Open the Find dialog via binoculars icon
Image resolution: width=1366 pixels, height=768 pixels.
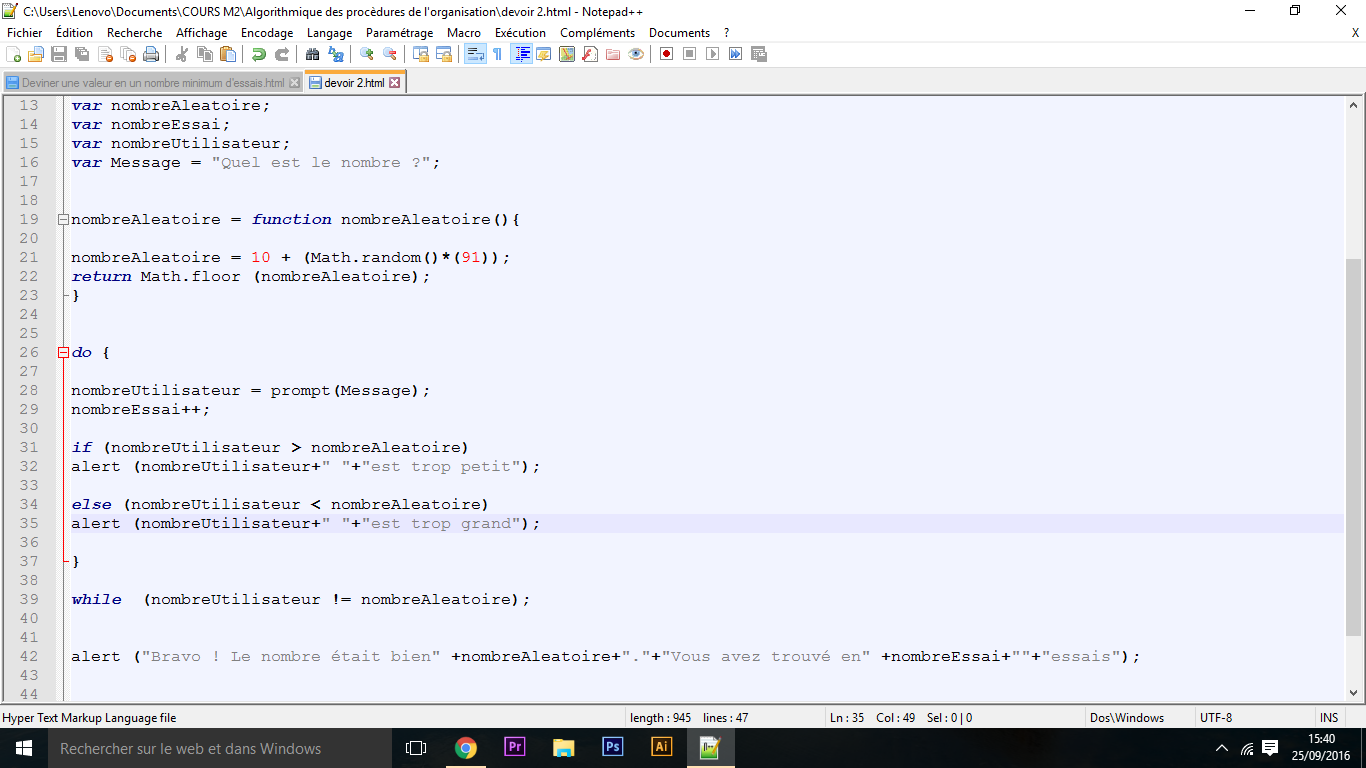(311, 54)
